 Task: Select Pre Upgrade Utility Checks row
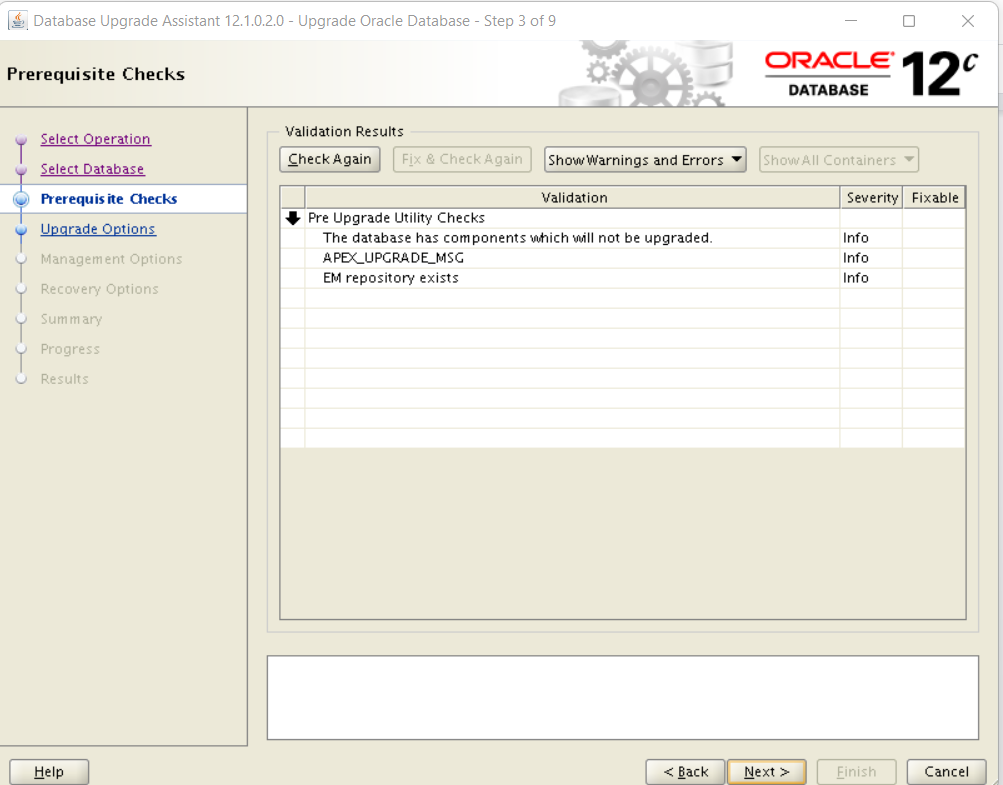pyautogui.click(x=623, y=218)
